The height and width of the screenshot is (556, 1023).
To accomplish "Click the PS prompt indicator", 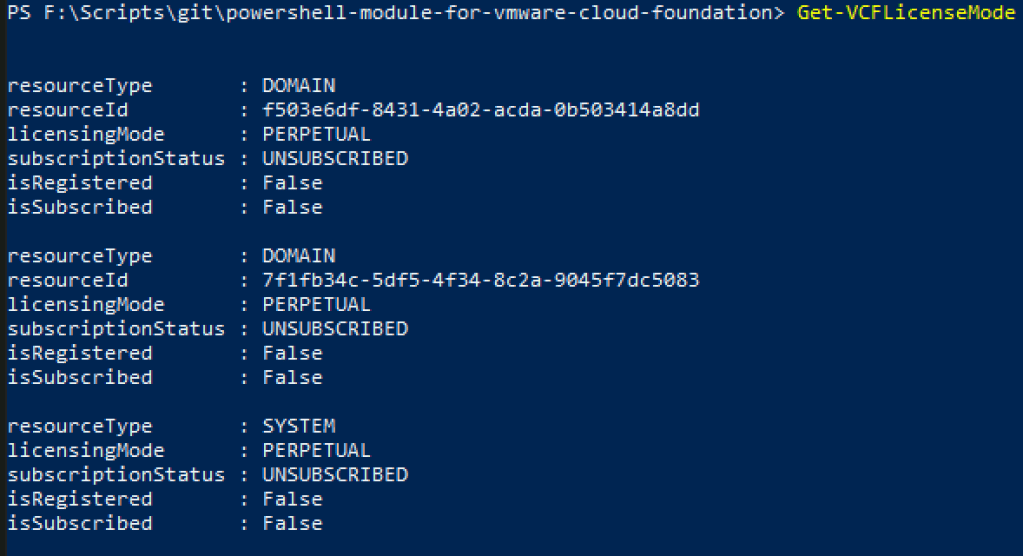I will coord(18,14).
